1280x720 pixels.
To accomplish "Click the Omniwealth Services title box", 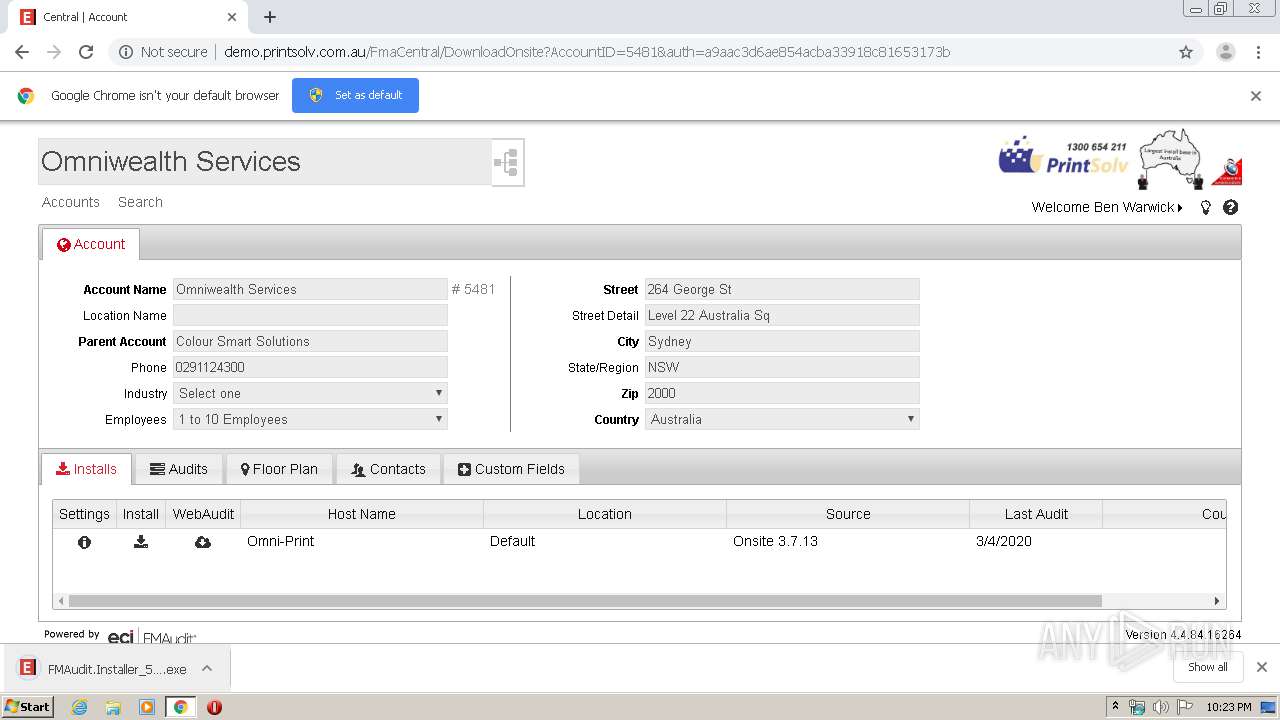I will click(x=265, y=162).
